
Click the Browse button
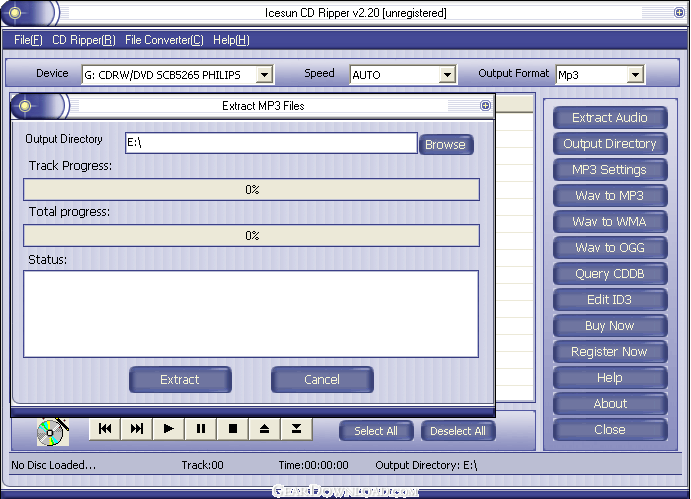click(446, 145)
